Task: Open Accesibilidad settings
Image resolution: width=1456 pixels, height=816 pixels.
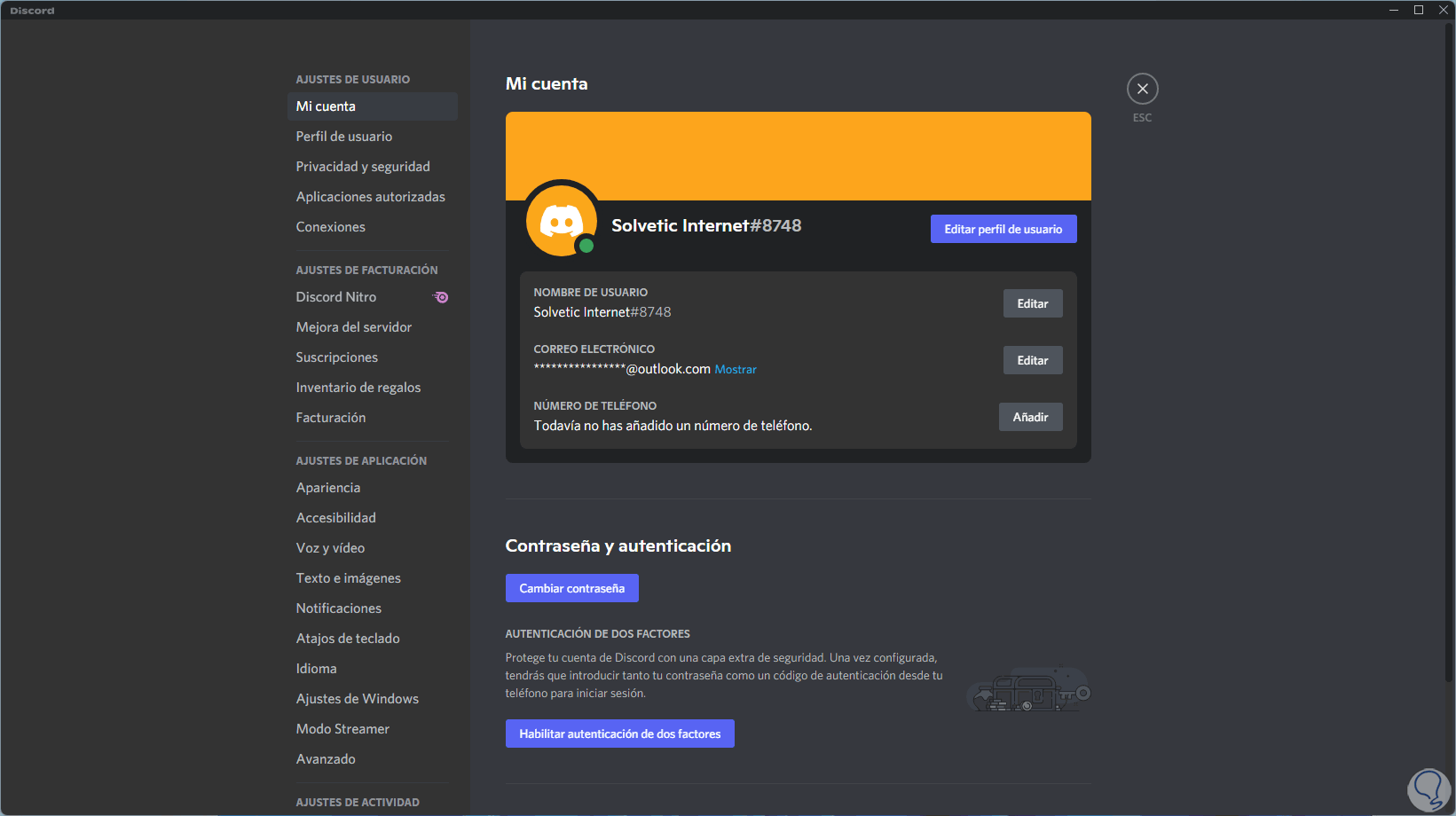Action: 373,518
